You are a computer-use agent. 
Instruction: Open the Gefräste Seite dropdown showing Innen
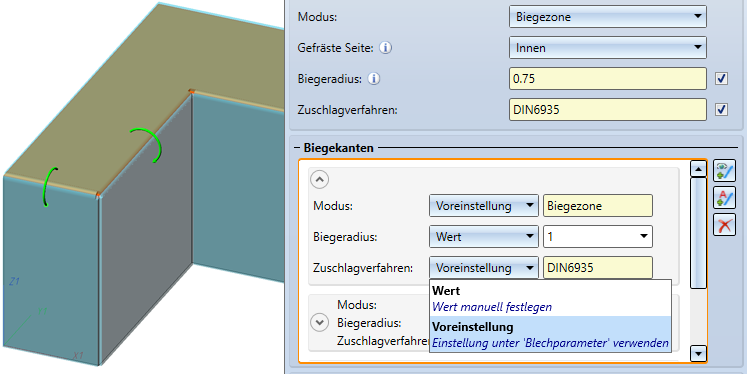click(x=607, y=48)
